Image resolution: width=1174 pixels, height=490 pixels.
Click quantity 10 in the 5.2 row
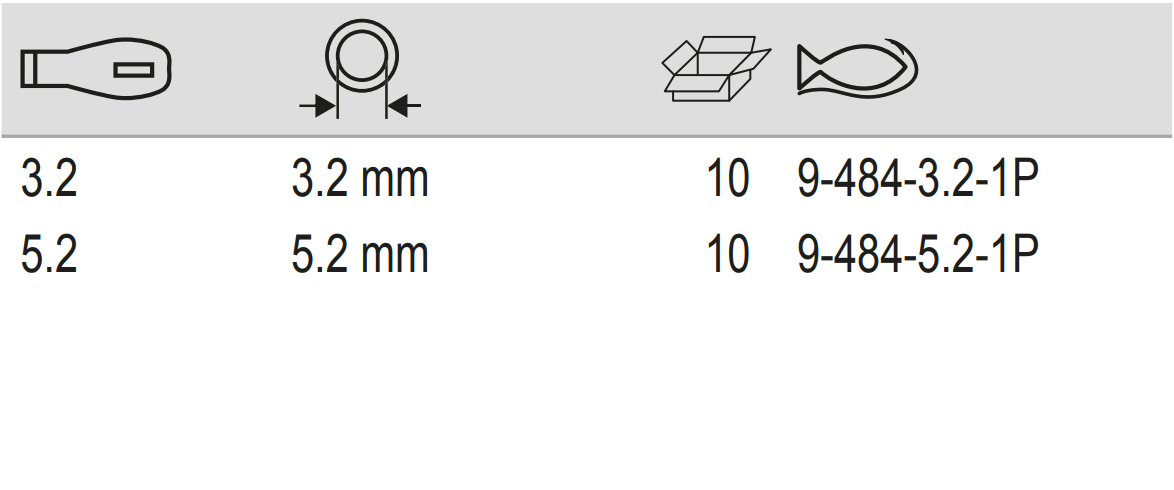click(727, 255)
